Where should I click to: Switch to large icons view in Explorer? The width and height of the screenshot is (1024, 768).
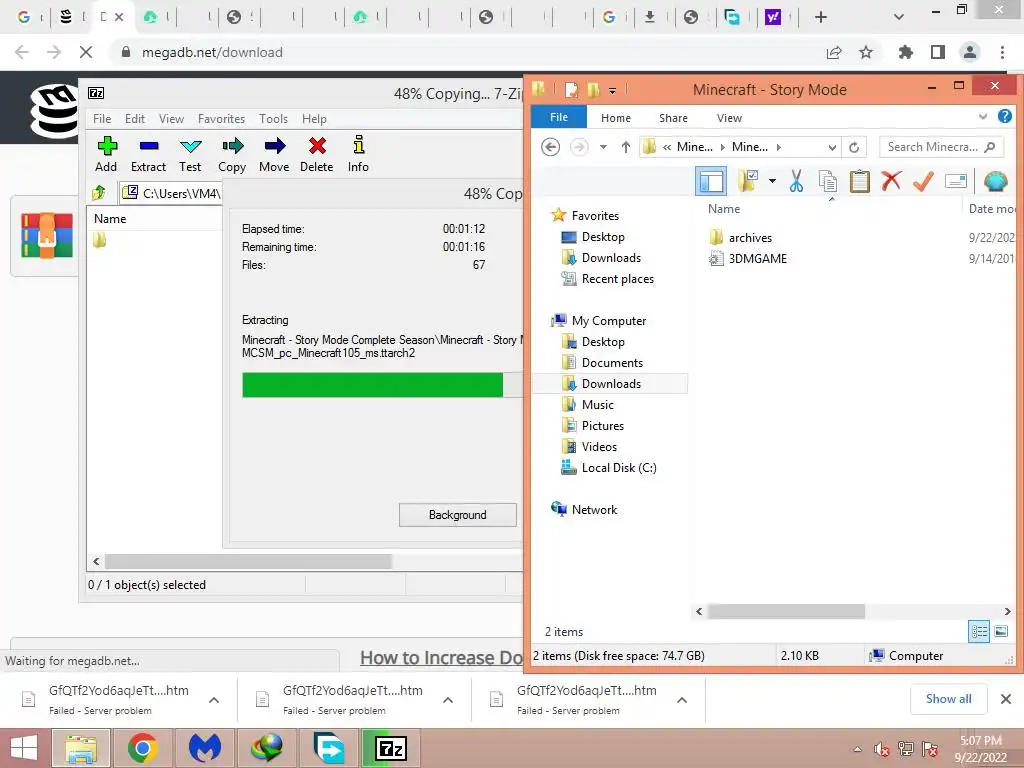coord(1000,632)
